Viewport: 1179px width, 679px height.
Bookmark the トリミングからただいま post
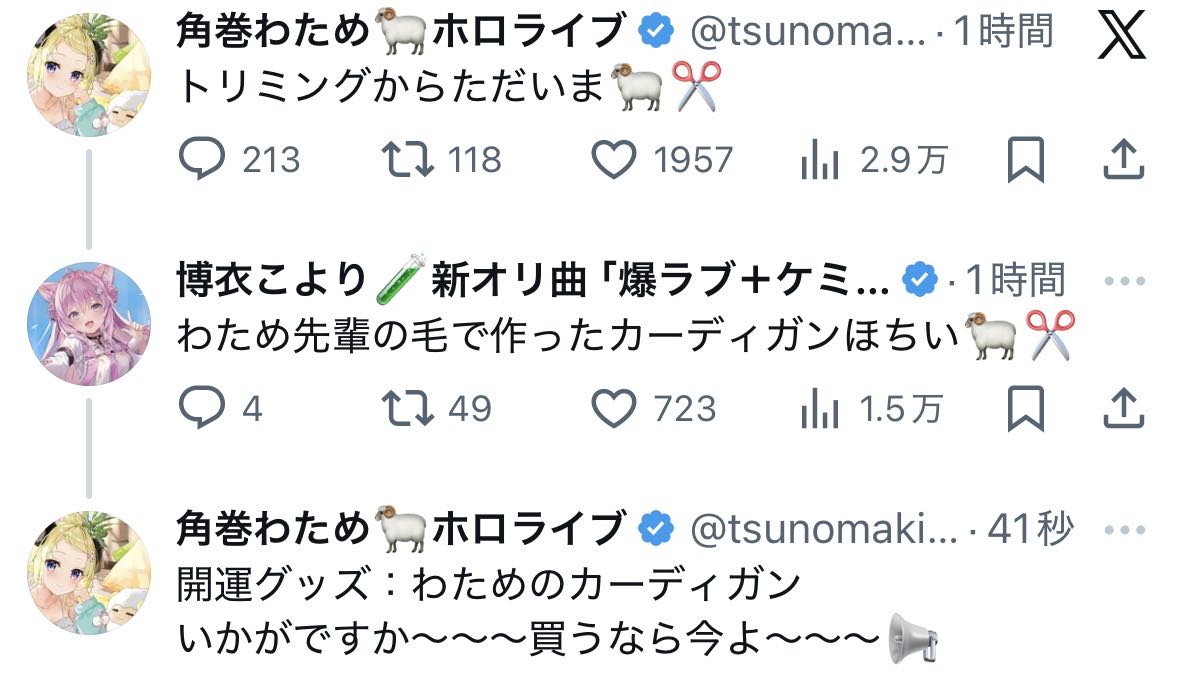[x=1025, y=159]
